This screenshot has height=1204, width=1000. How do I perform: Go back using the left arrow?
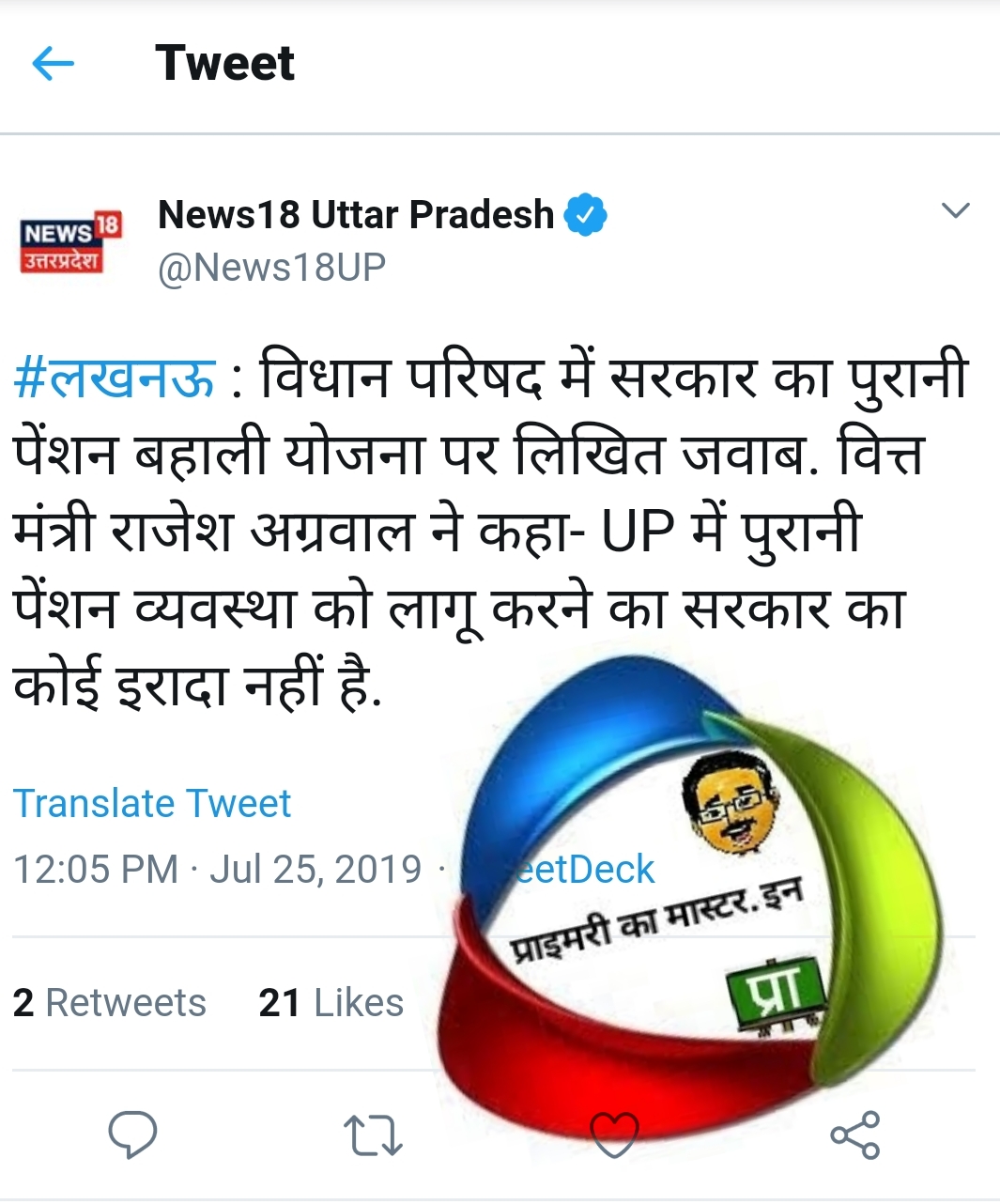[x=53, y=64]
